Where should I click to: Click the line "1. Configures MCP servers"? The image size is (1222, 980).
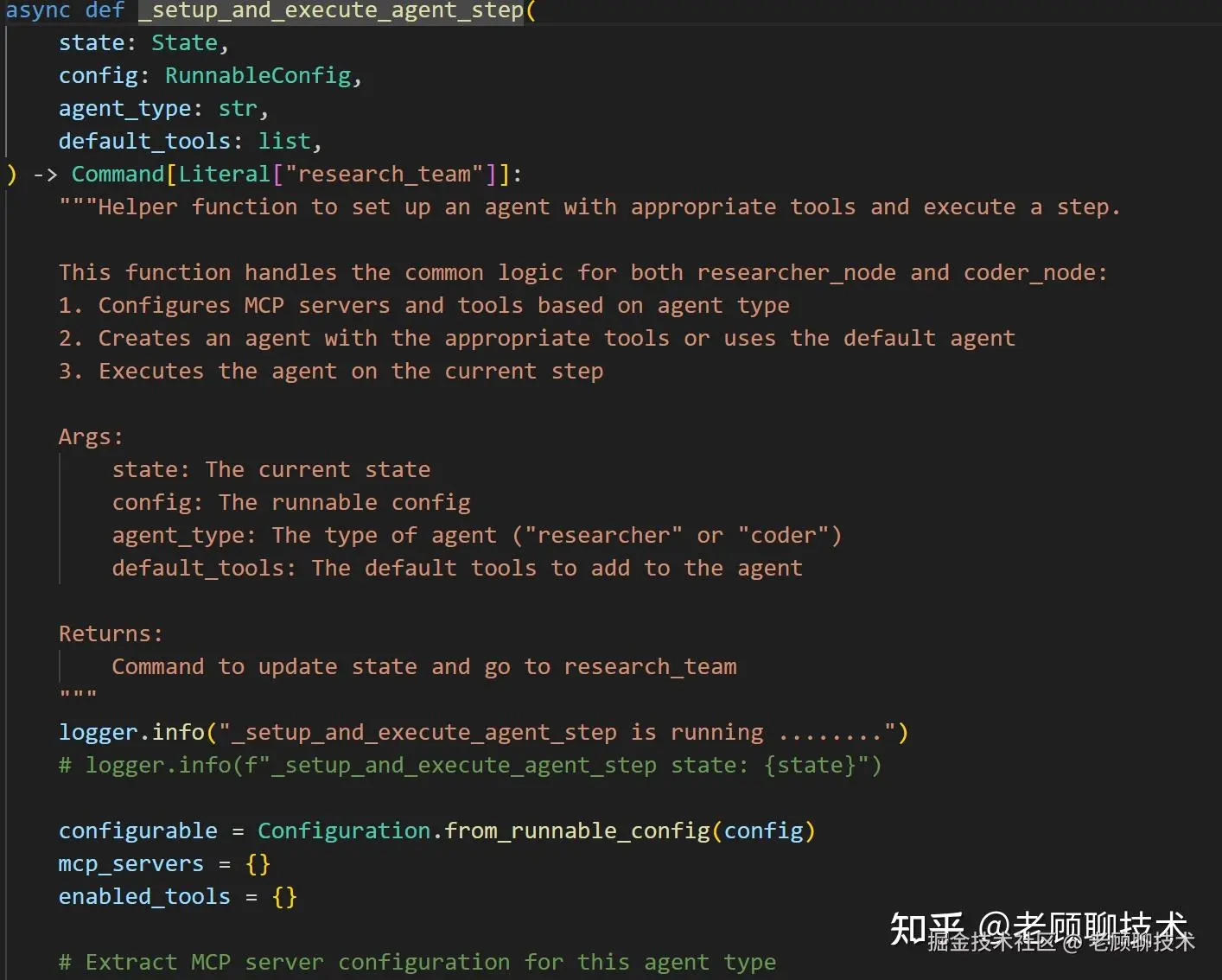tap(423, 306)
